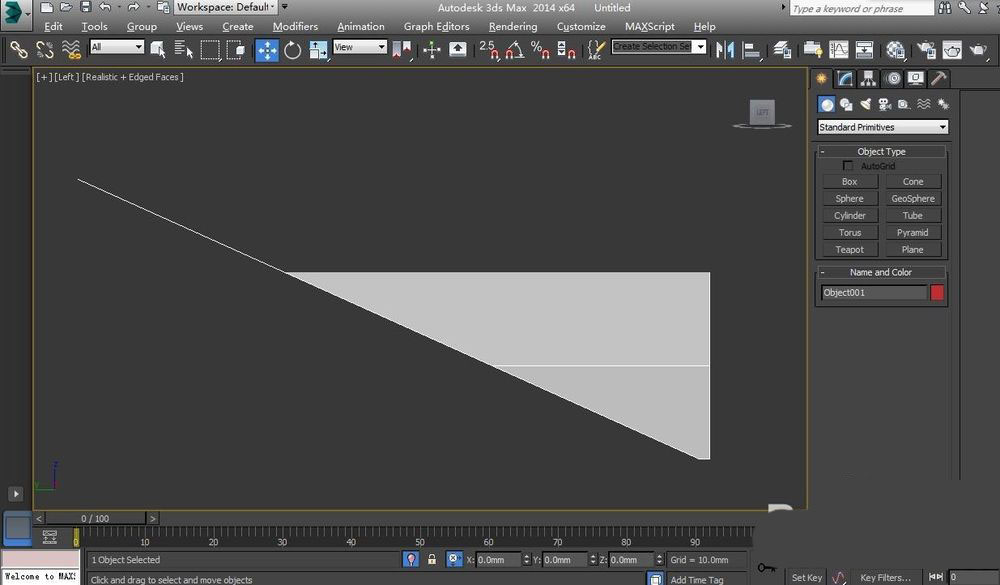Screen dimensions: 1000x585
Task: Open the Rendering menu
Action: pos(513,26)
